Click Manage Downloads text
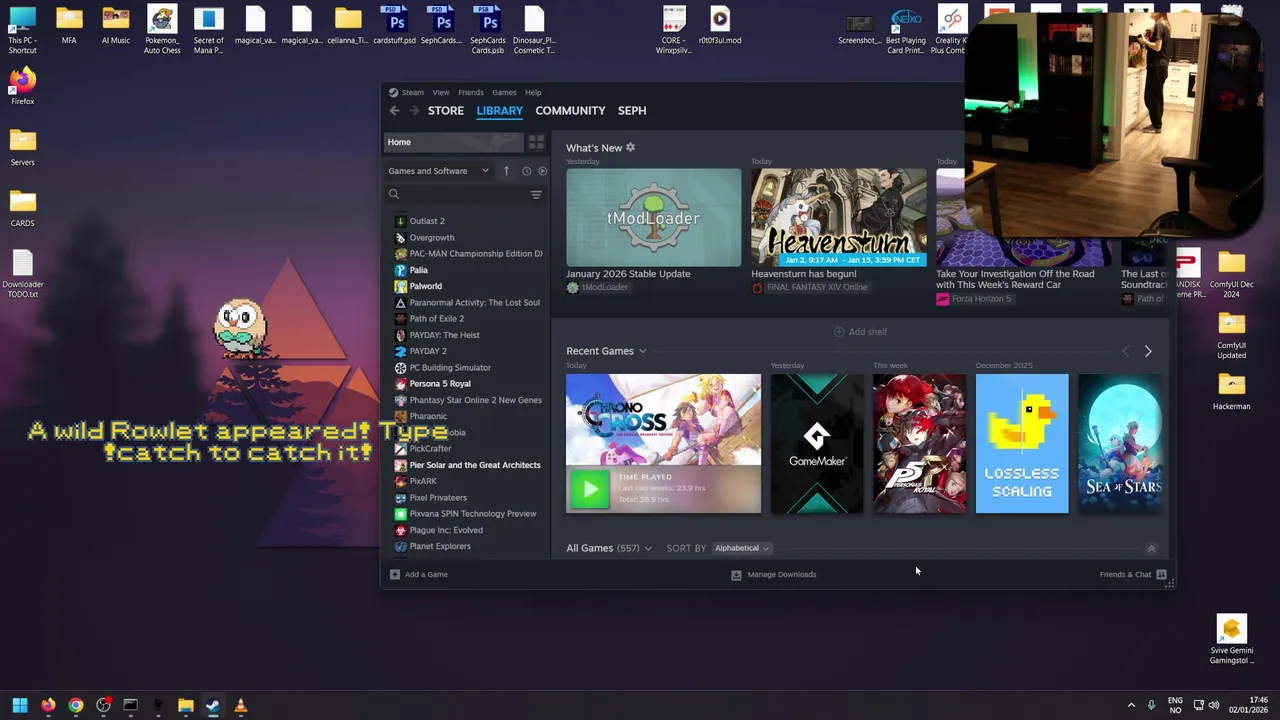This screenshot has width=1280, height=720. tap(782, 575)
